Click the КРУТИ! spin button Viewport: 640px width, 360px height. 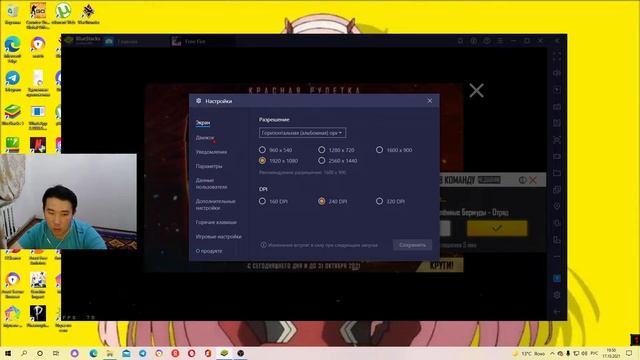(x=442, y=266)
